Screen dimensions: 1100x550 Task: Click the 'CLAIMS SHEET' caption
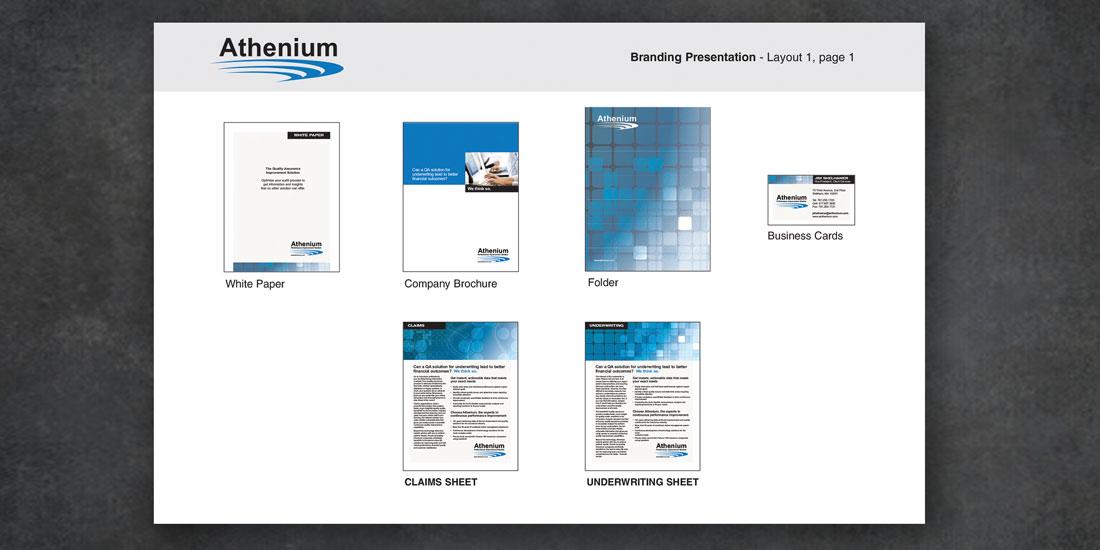click(441, 482)
